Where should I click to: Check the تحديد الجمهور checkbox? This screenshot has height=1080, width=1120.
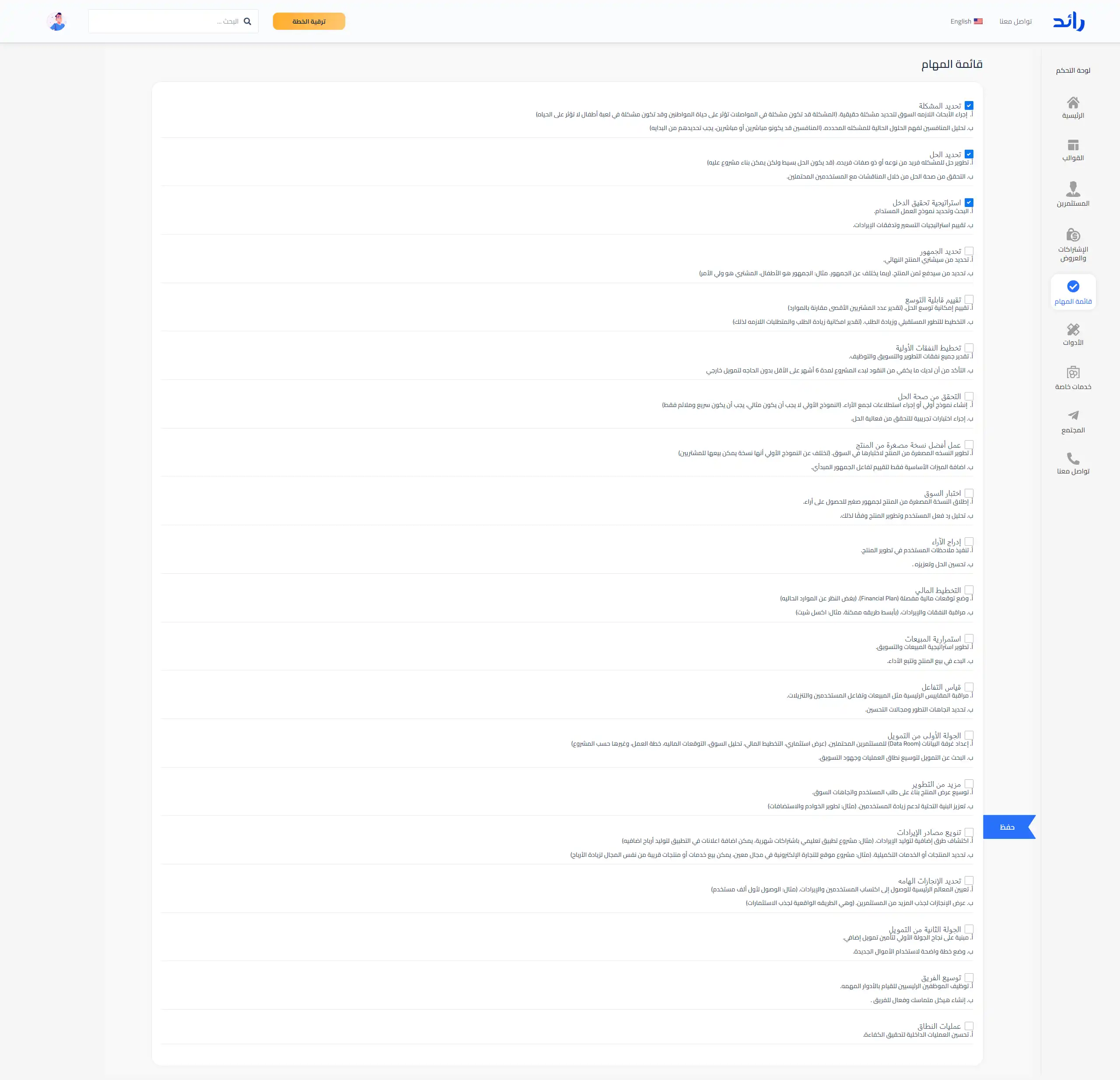969,251
